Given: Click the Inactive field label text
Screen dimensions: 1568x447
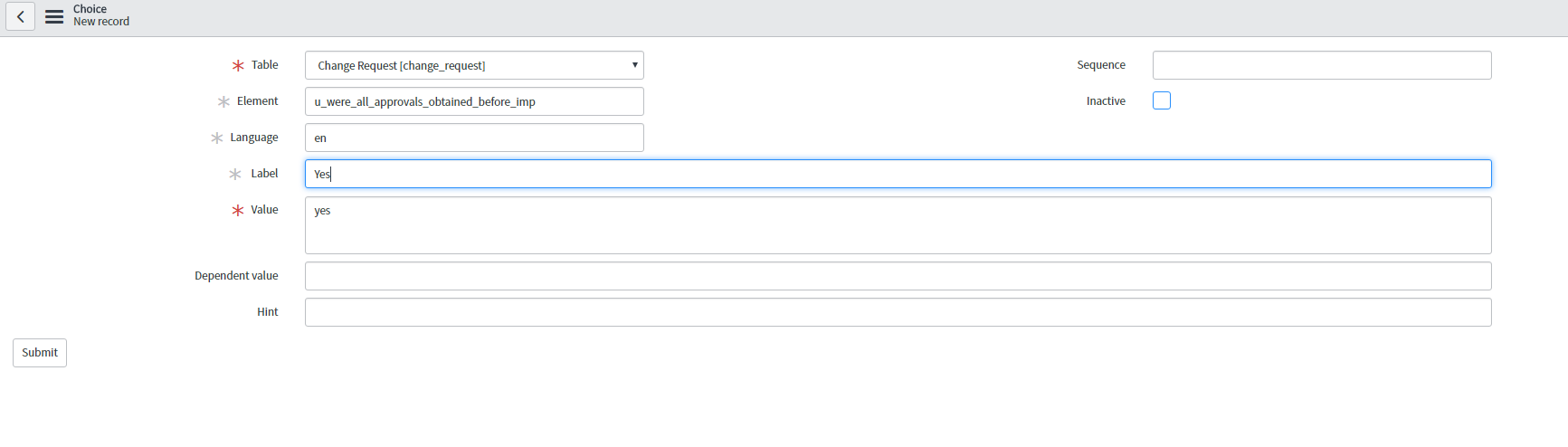Looking at the screenshot, I should (x=1106, y=101).
